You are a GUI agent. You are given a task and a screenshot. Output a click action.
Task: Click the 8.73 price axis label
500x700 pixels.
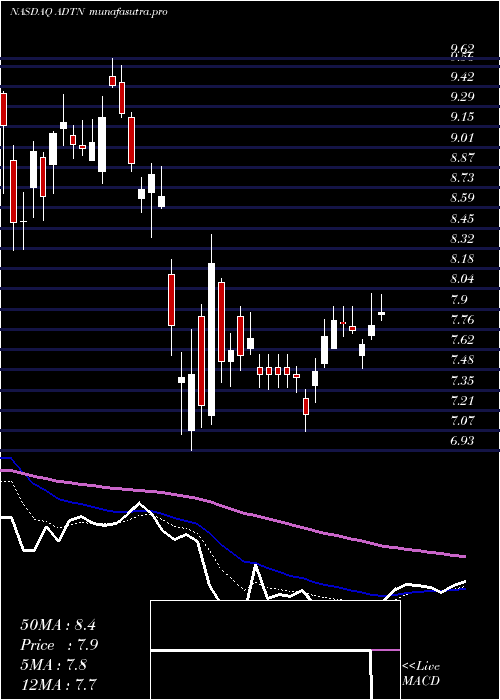[x=462, y=178]
